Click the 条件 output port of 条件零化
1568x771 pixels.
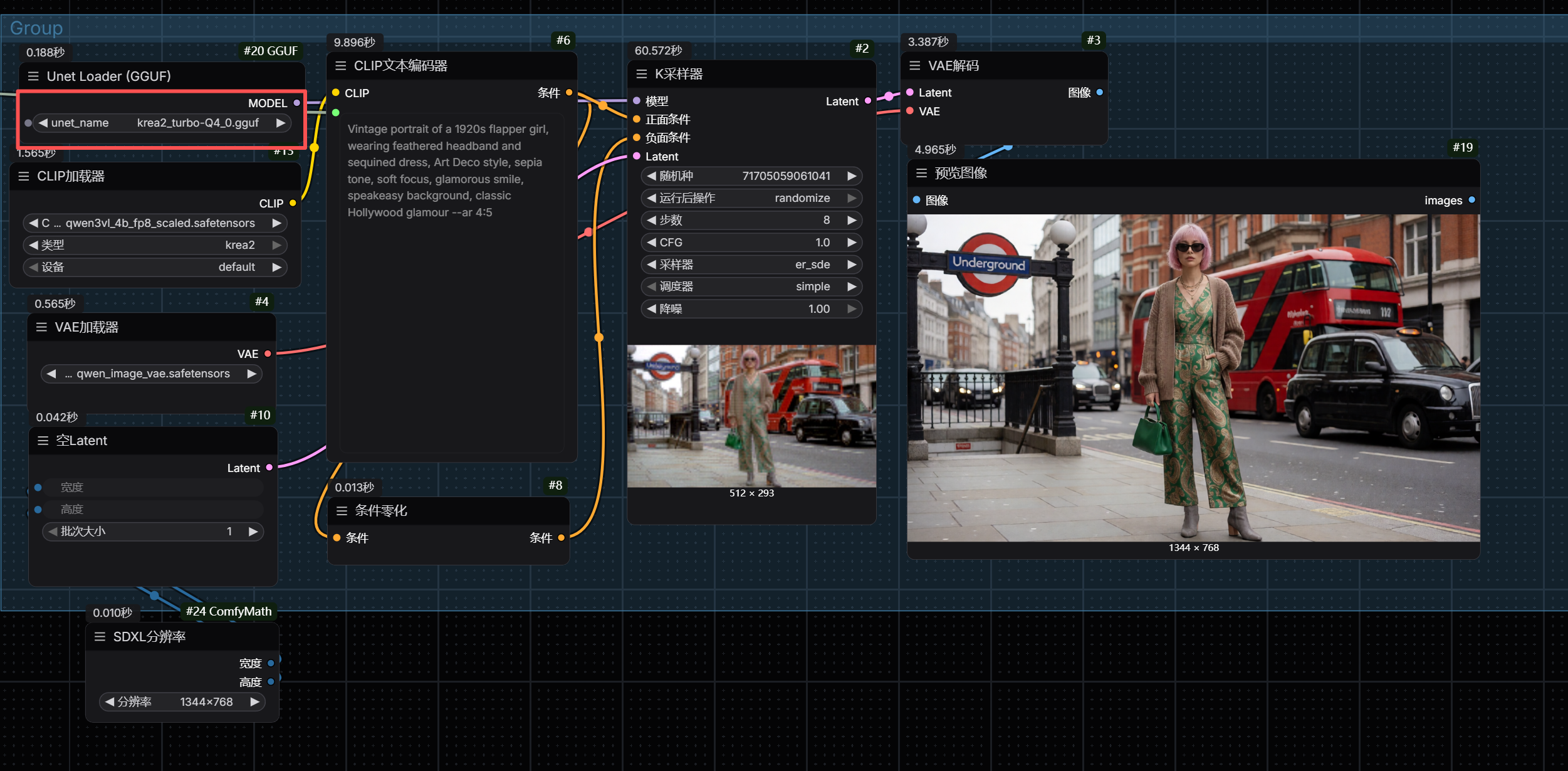tap(561, 538)
